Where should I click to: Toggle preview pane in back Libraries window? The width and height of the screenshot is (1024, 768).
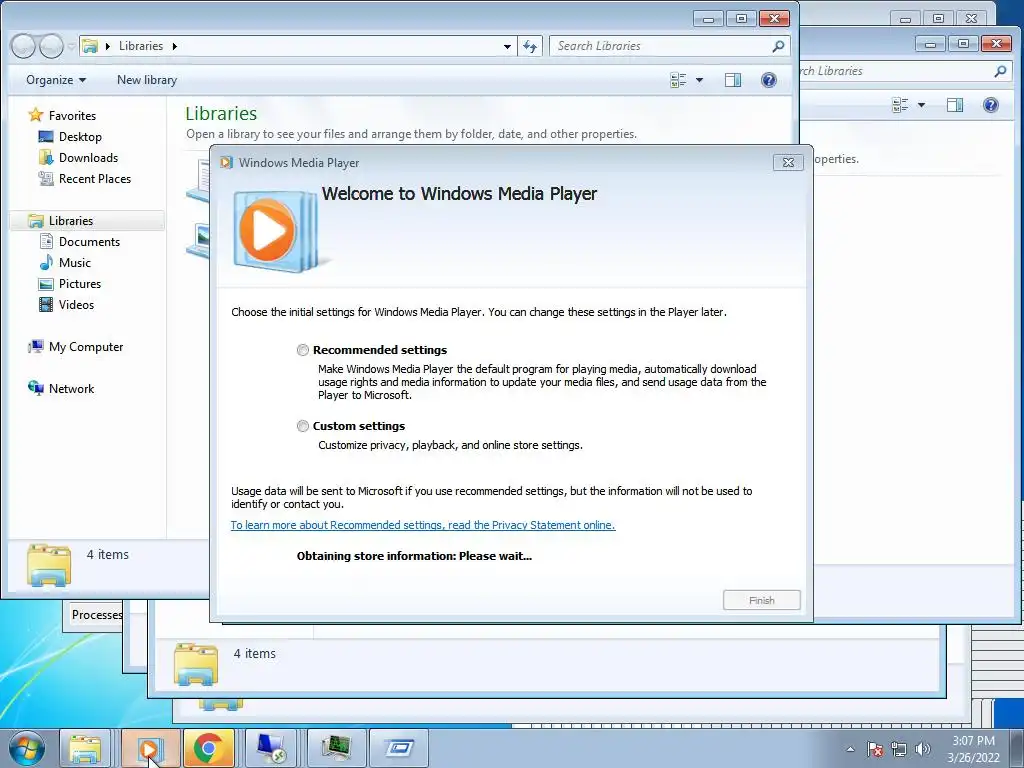click(x=955, y=104)
